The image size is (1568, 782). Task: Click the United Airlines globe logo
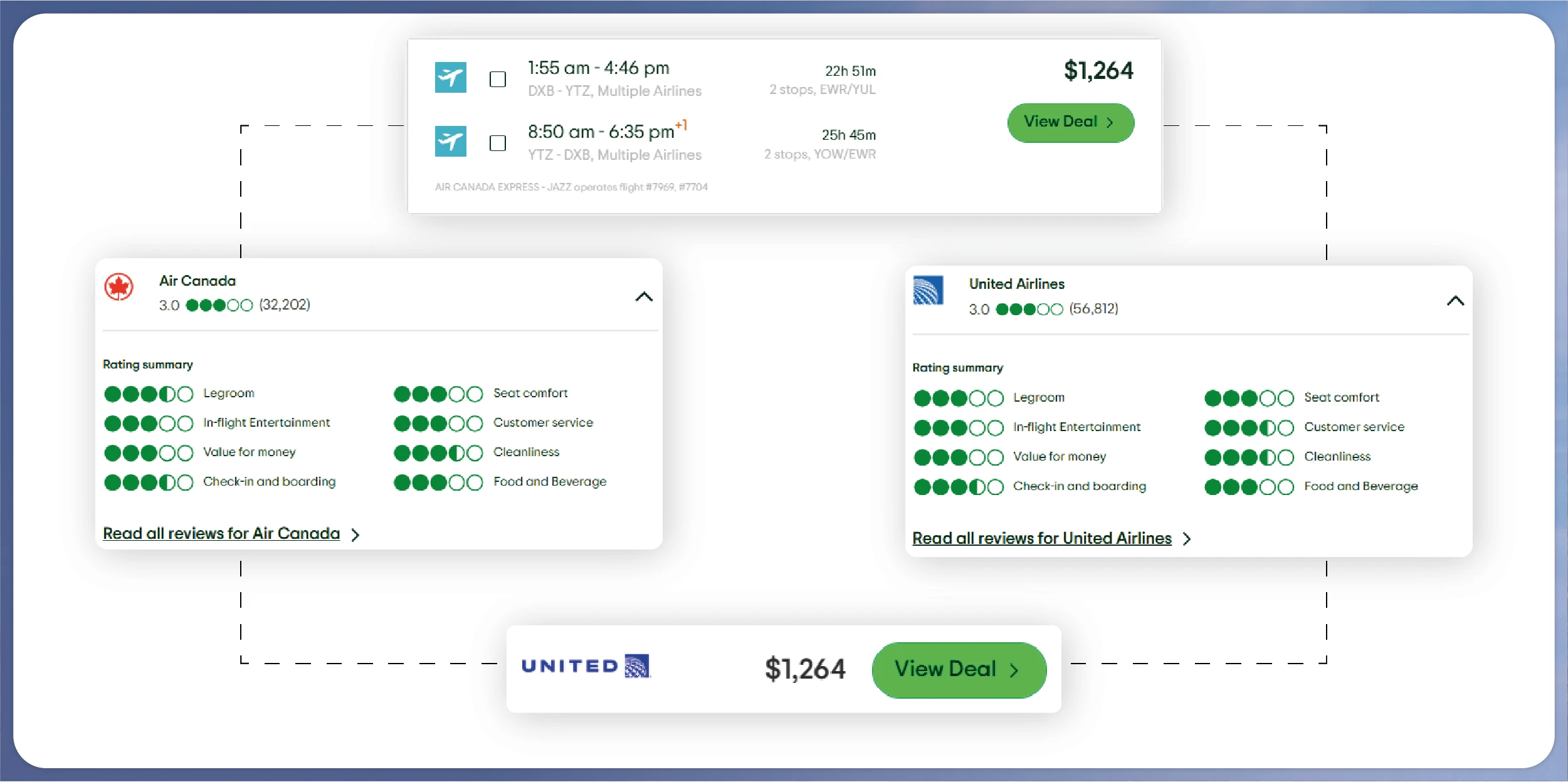(928, 291)
